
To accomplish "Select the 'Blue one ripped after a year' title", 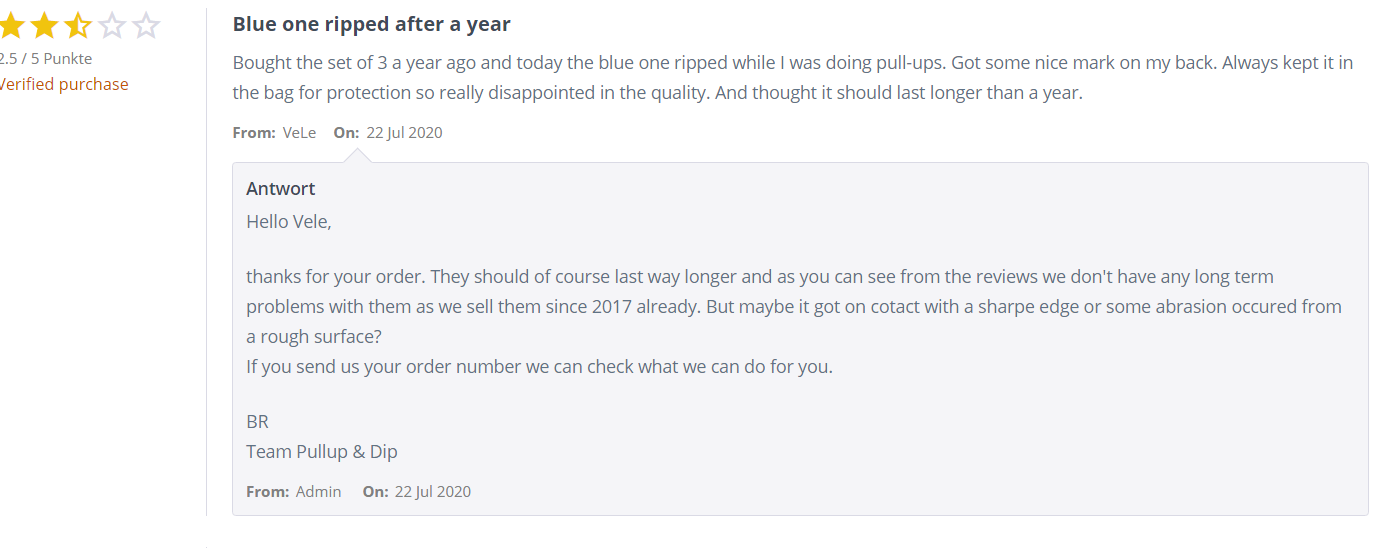I will pyautogui.click(x=372, y=24).
